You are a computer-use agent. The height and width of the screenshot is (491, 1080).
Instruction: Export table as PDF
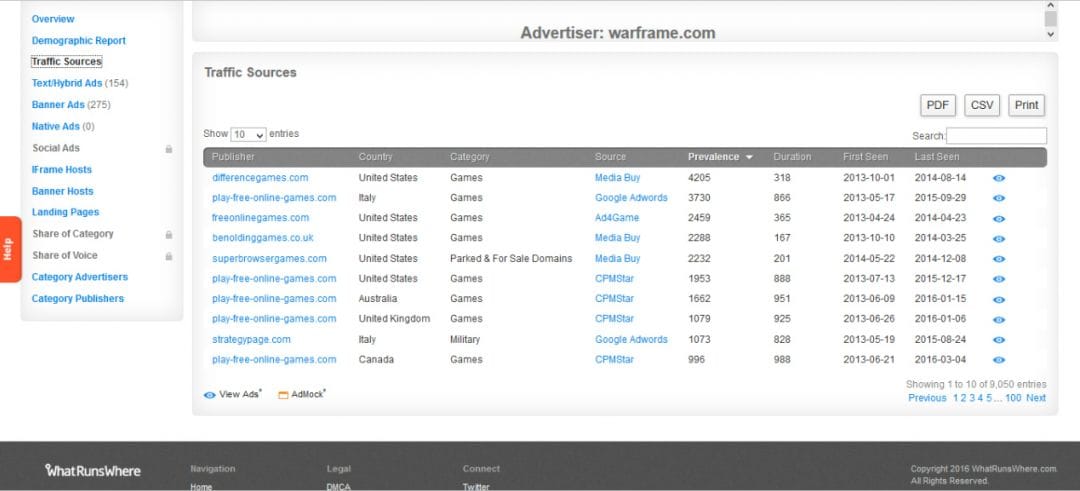937,105
